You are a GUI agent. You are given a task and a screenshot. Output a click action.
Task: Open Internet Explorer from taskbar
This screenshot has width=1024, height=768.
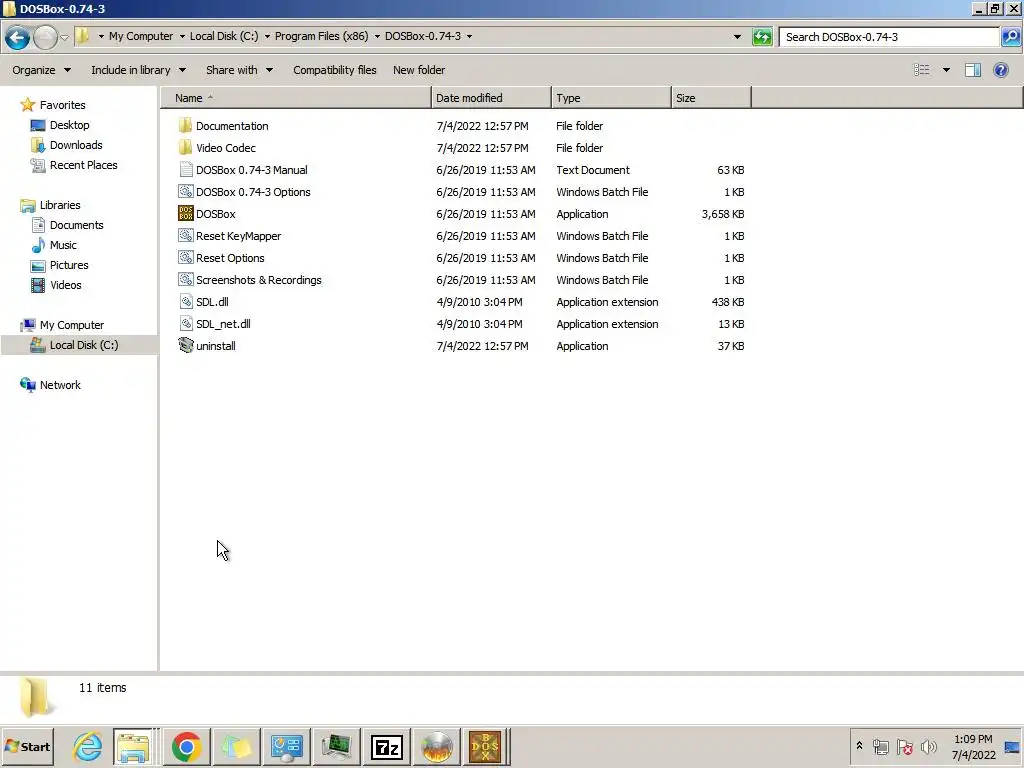point(88,746)
